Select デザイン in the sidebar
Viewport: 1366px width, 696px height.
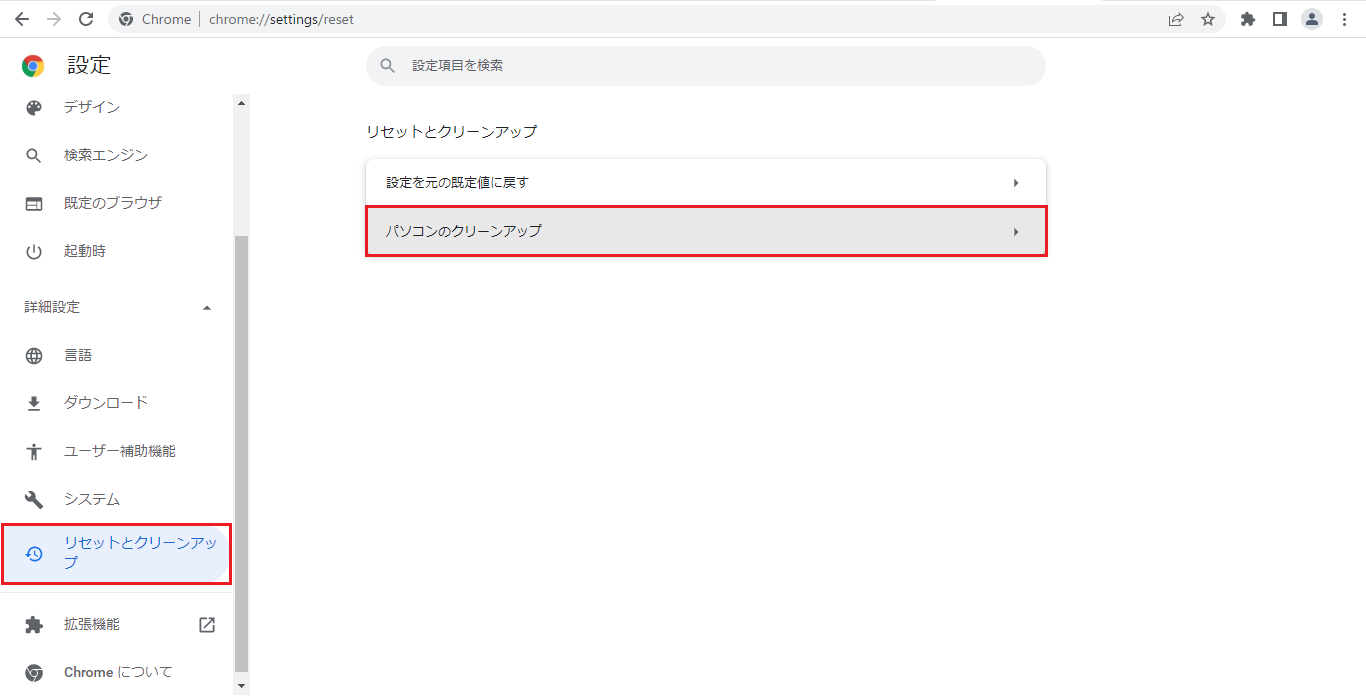tap(91, 107)
